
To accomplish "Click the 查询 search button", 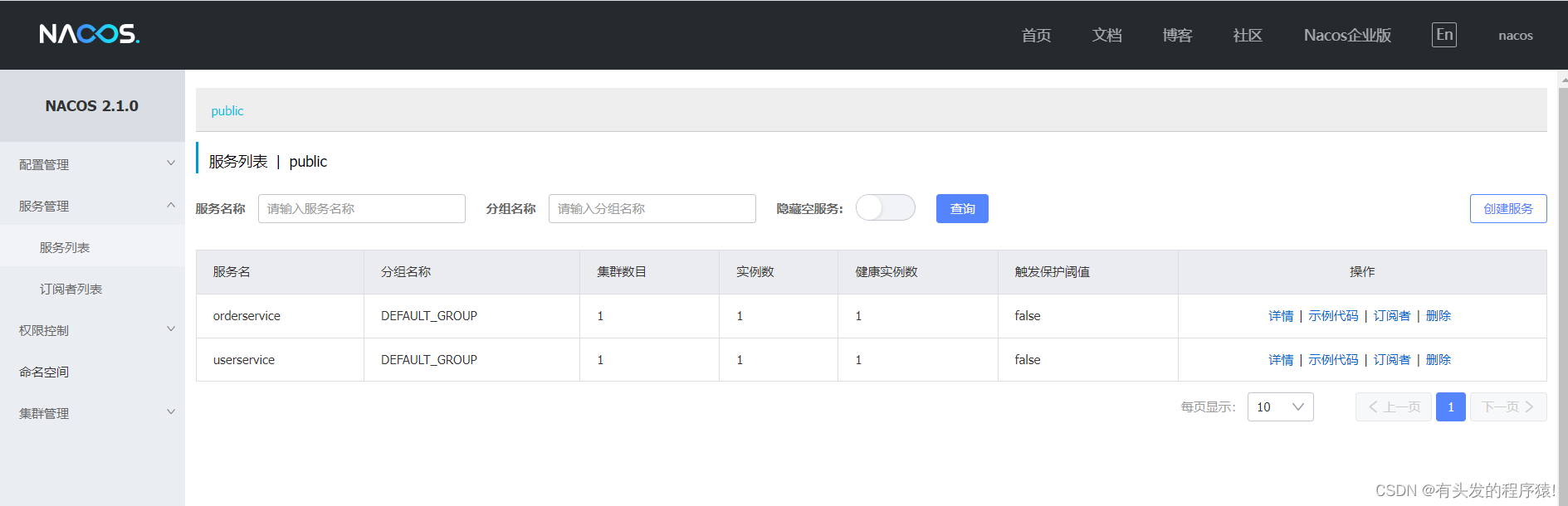I will [x=961, y=209].
